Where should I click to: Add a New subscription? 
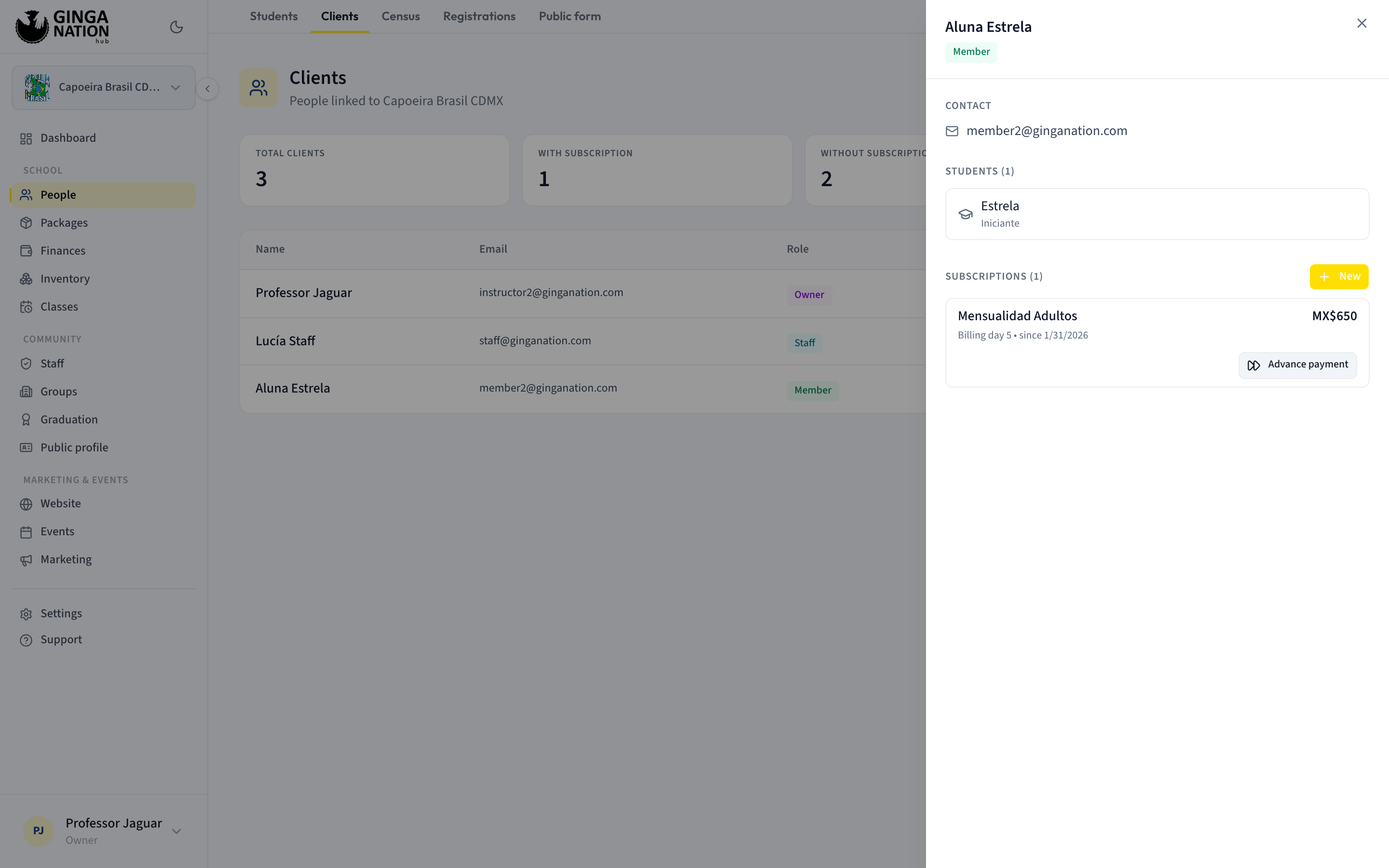click(1339, 277)
